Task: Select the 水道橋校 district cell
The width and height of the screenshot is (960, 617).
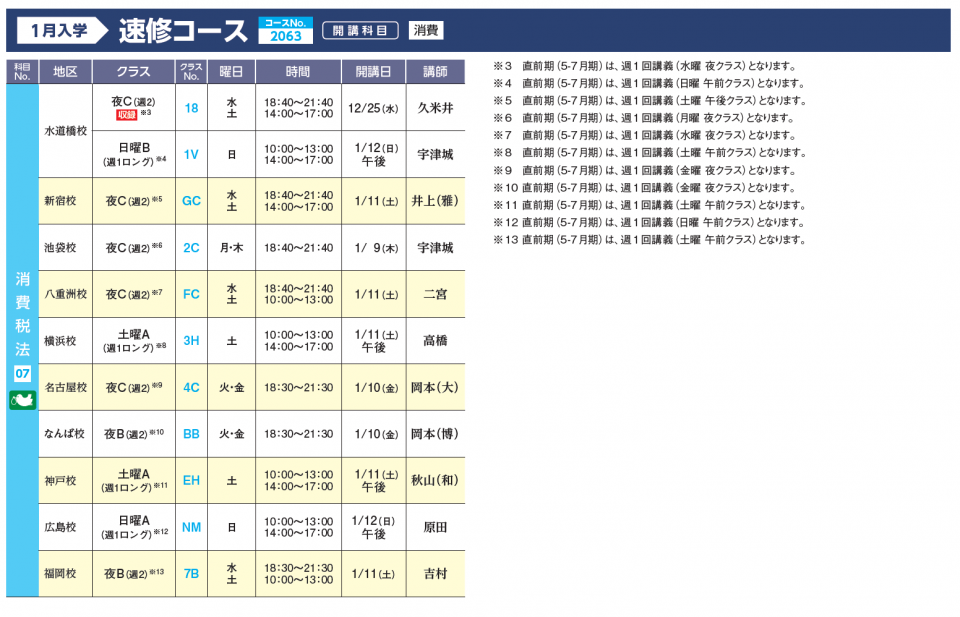Action: 65,131
